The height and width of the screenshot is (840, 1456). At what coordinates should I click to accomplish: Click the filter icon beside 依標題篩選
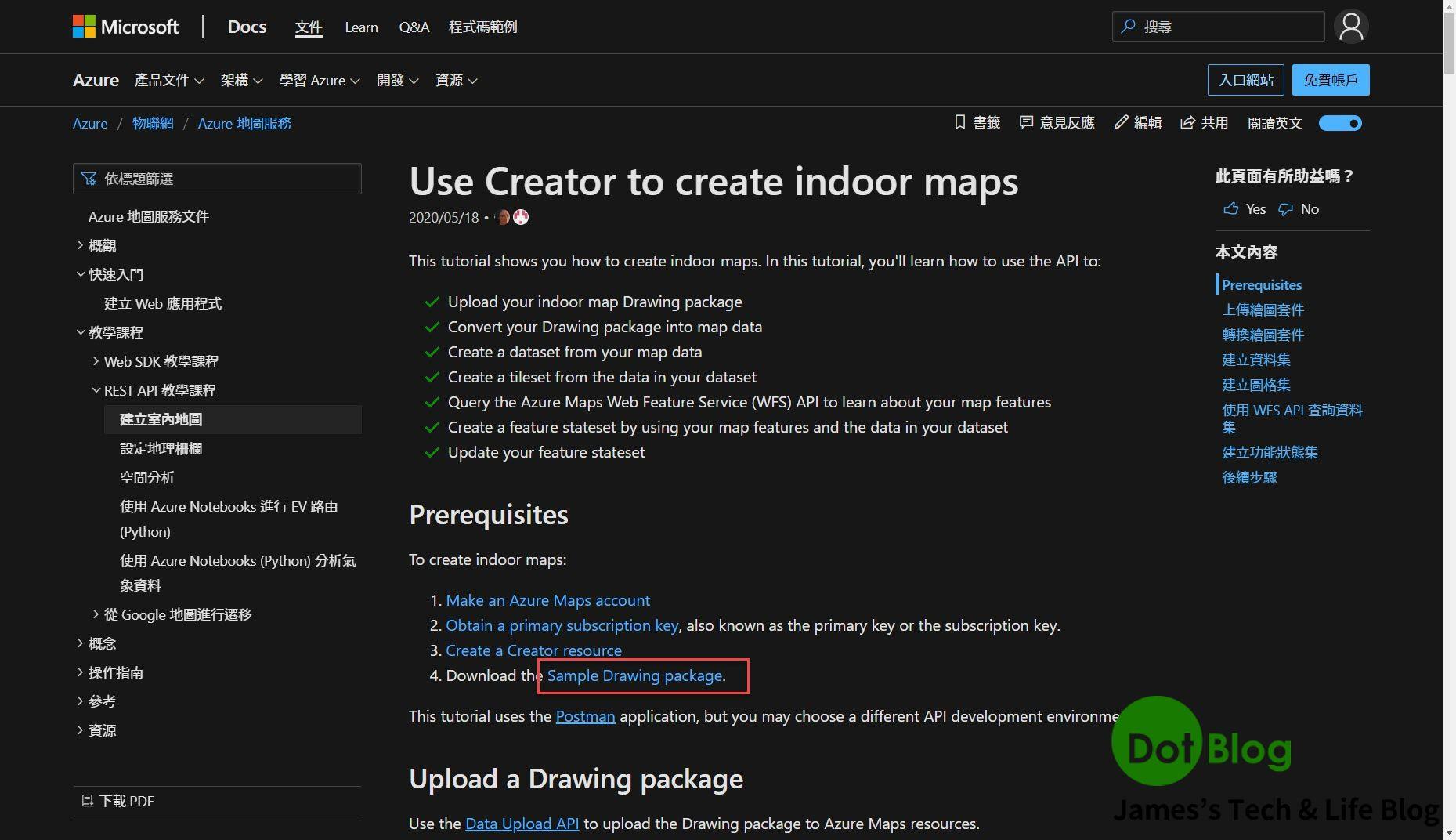[89, 179]
